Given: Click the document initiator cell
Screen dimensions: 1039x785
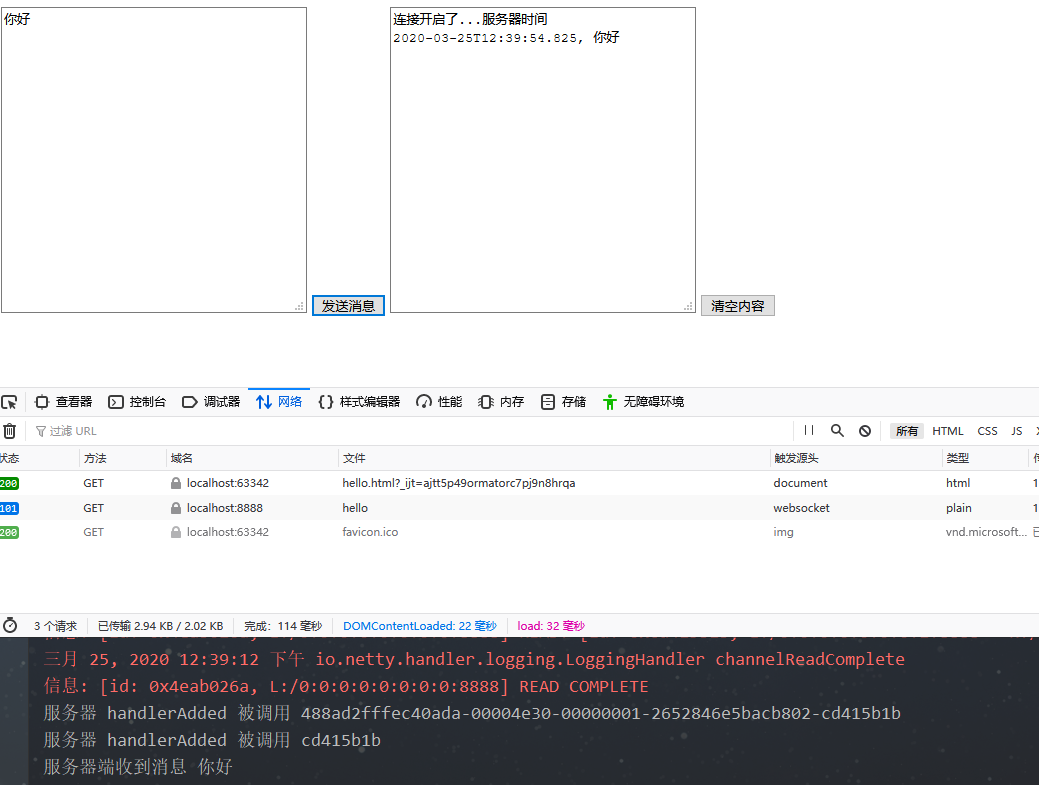Looking at the screenshot, I should click(800, 484).
